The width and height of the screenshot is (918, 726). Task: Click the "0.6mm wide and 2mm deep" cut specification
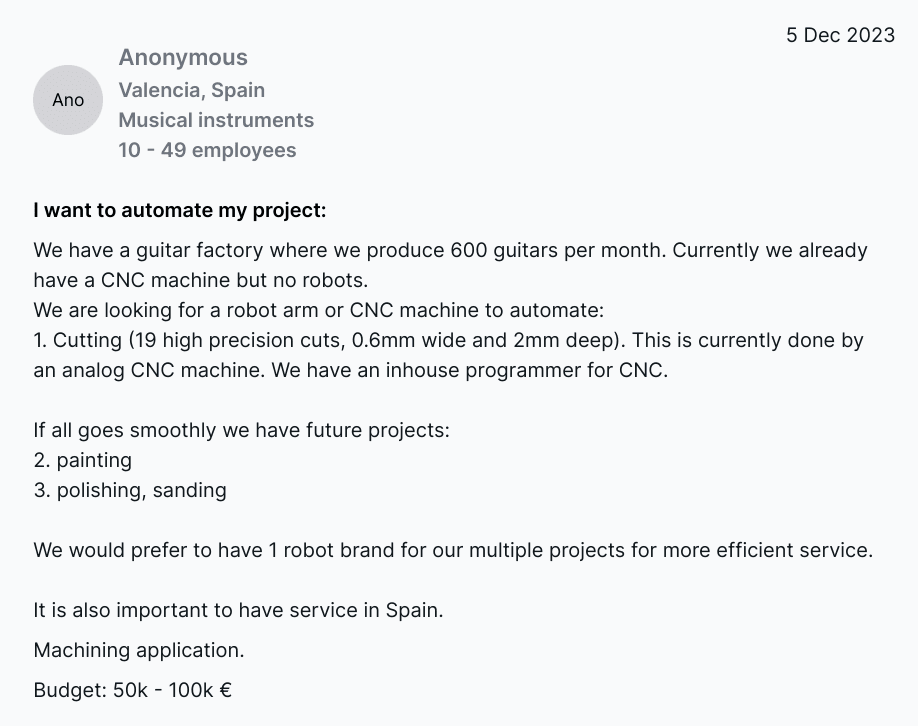click(472, 340)
